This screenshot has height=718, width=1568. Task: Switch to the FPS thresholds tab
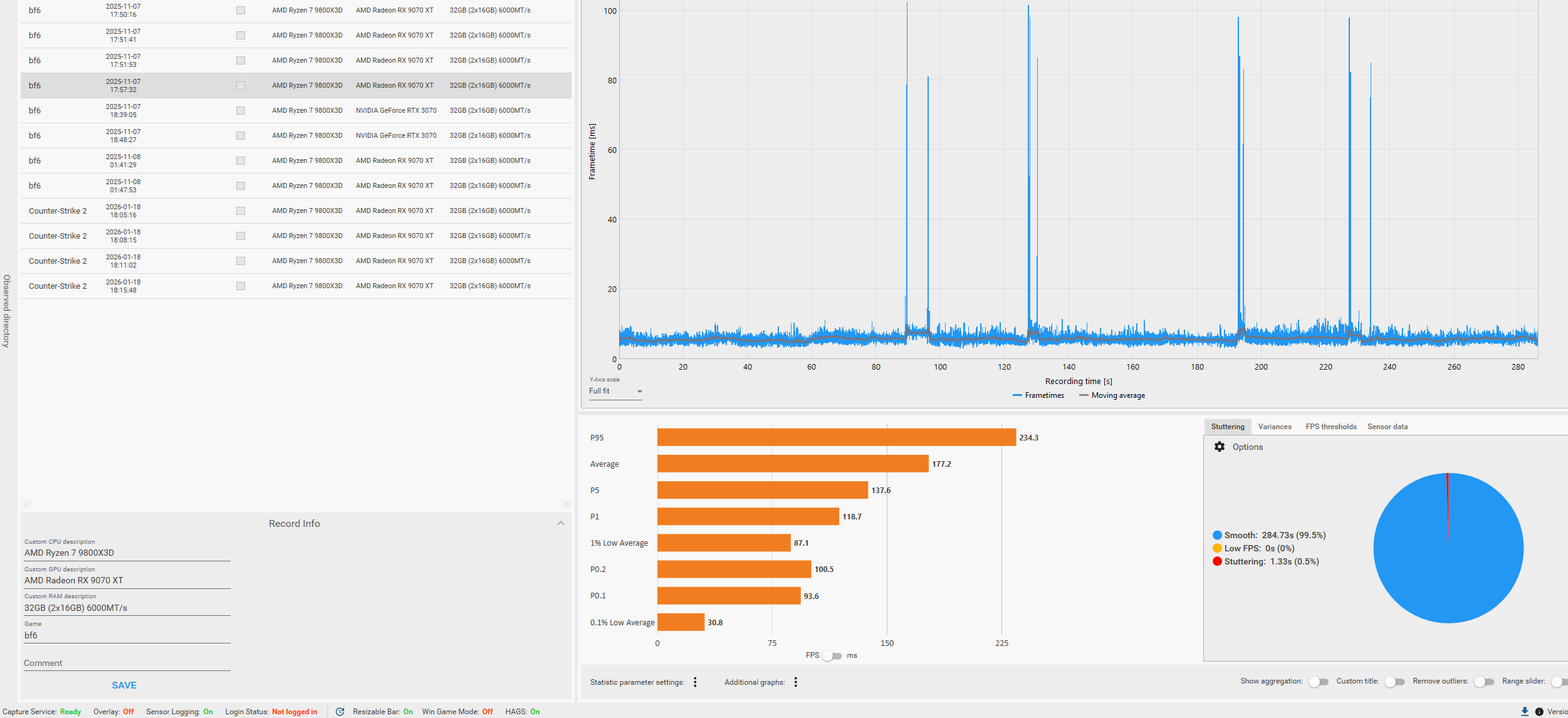click(1330, 427)
